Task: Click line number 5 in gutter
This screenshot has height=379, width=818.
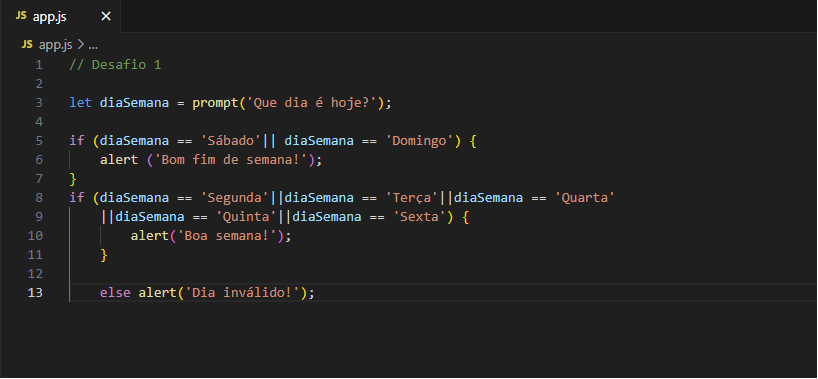Action: click(39, 141)
